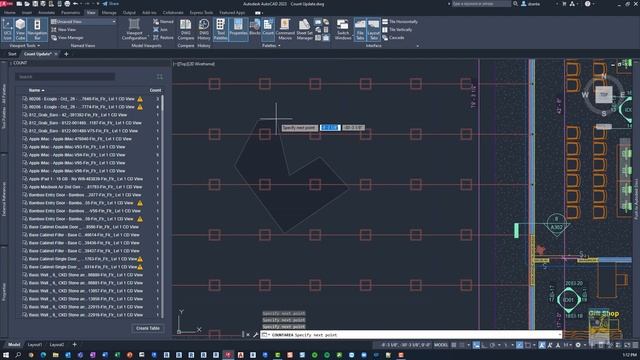Screen dimensions: 640x360
Task: Switch to the Home ribbon tab
Action: coord(9,13)
